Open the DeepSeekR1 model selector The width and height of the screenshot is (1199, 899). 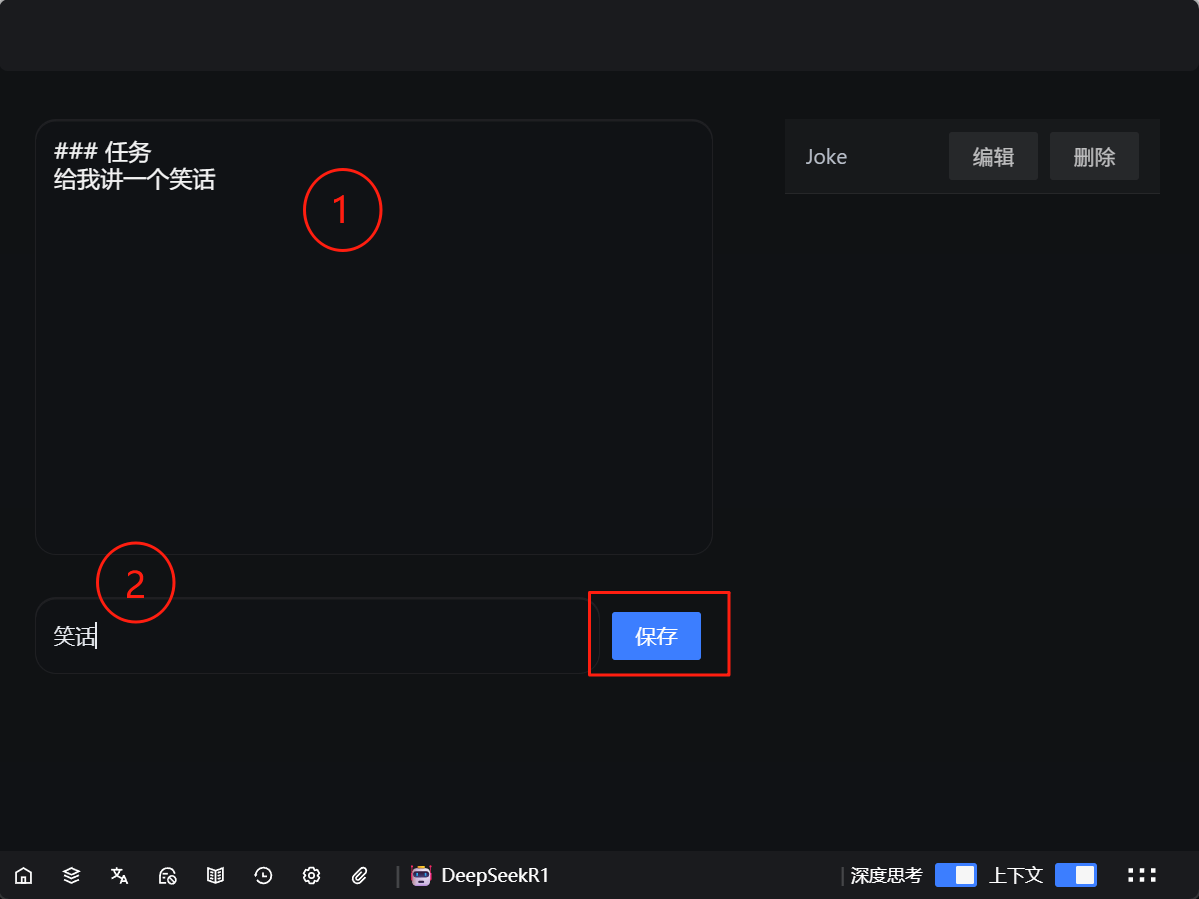(x=495, y=876)
